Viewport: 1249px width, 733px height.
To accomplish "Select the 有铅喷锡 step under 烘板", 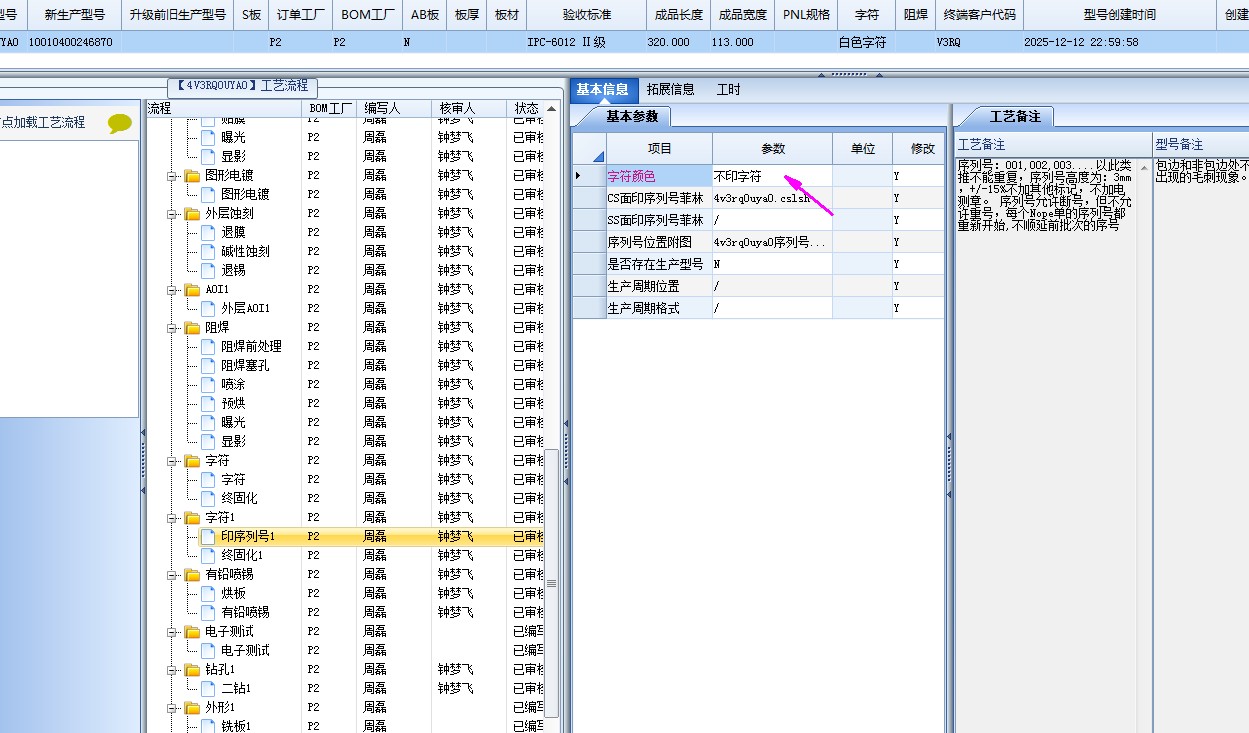I will pyautogui.click(x=245, y=612).
